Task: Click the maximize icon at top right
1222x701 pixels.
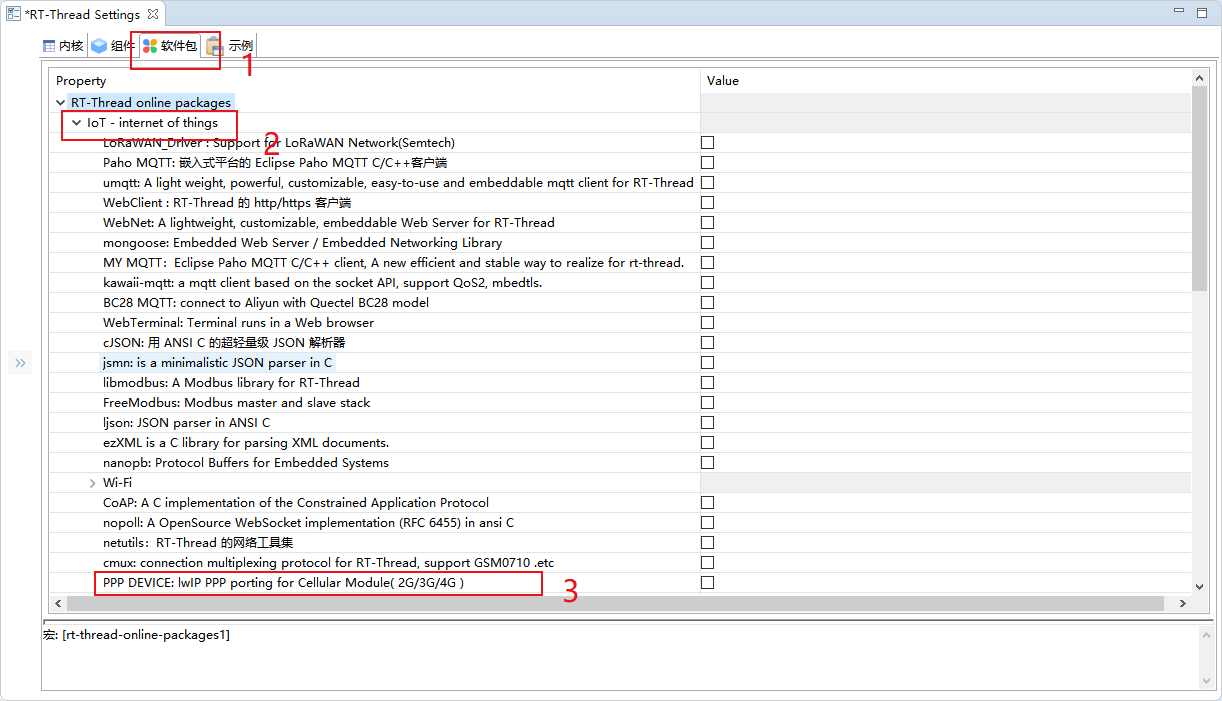Action: tap(1203, 11)
